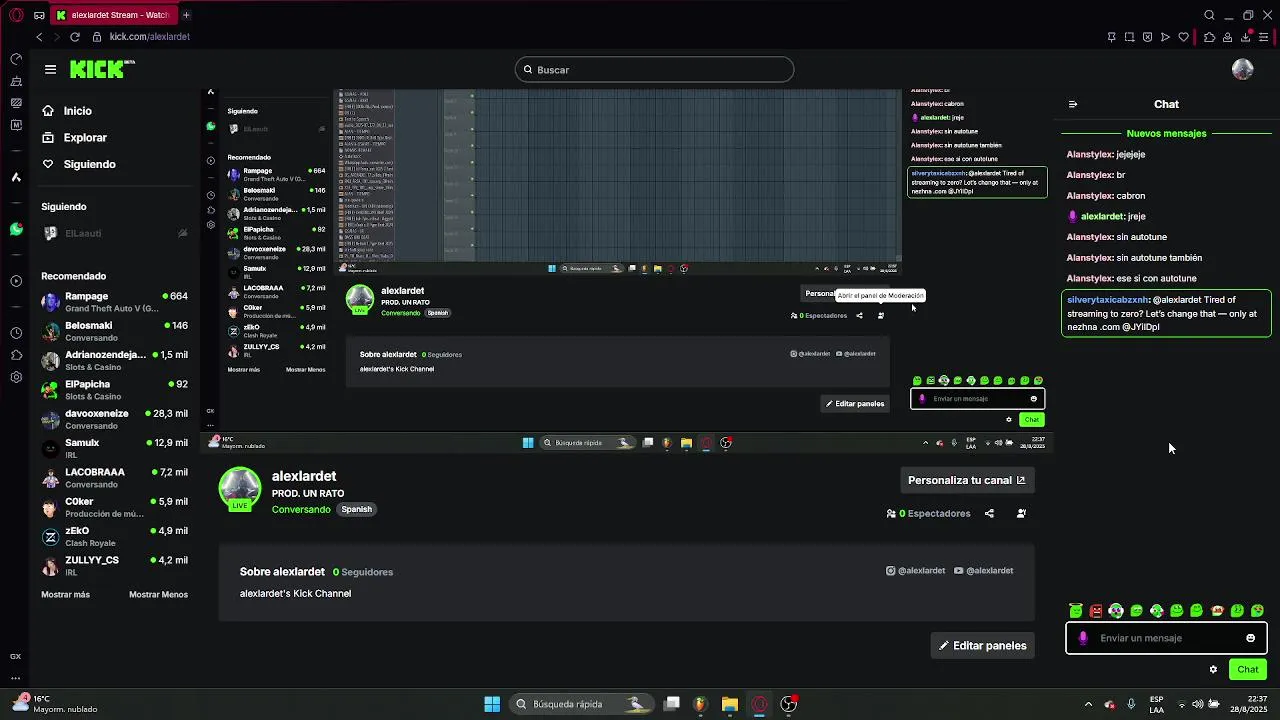Open WhatsApp in the Opera sidebar

point(16,229)
